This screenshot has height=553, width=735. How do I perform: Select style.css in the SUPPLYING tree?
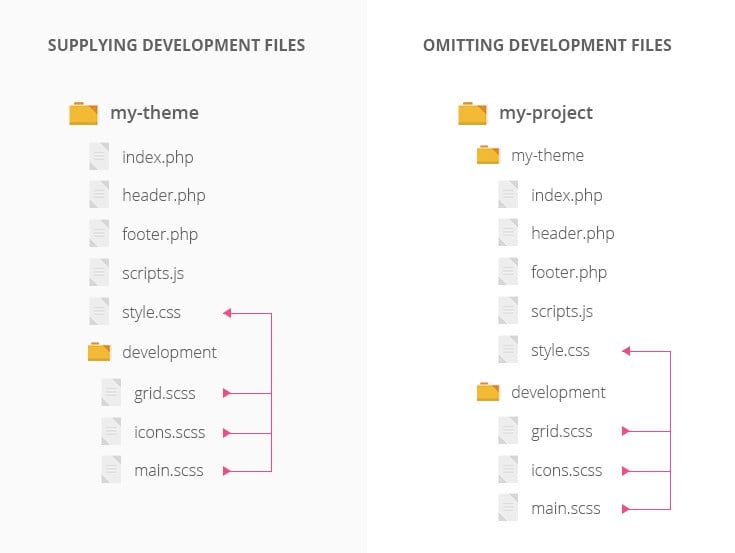click(151, 313)
